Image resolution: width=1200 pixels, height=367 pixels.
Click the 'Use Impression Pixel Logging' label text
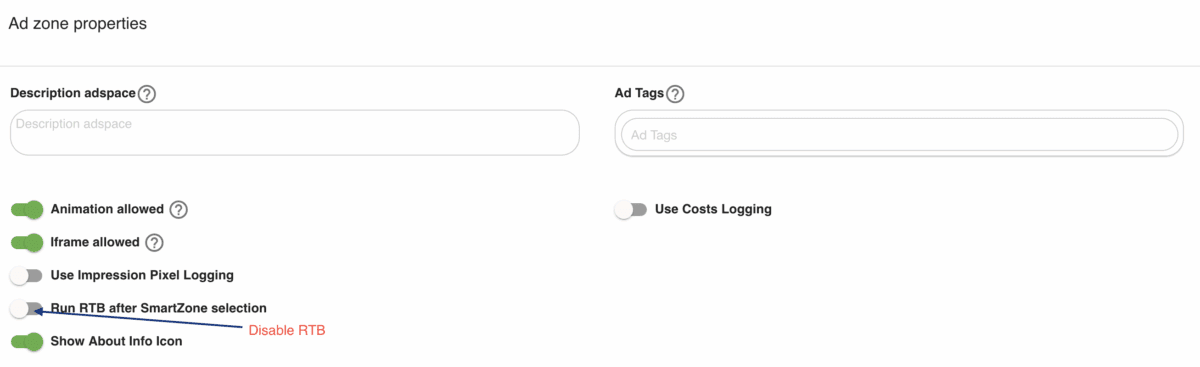142,274
